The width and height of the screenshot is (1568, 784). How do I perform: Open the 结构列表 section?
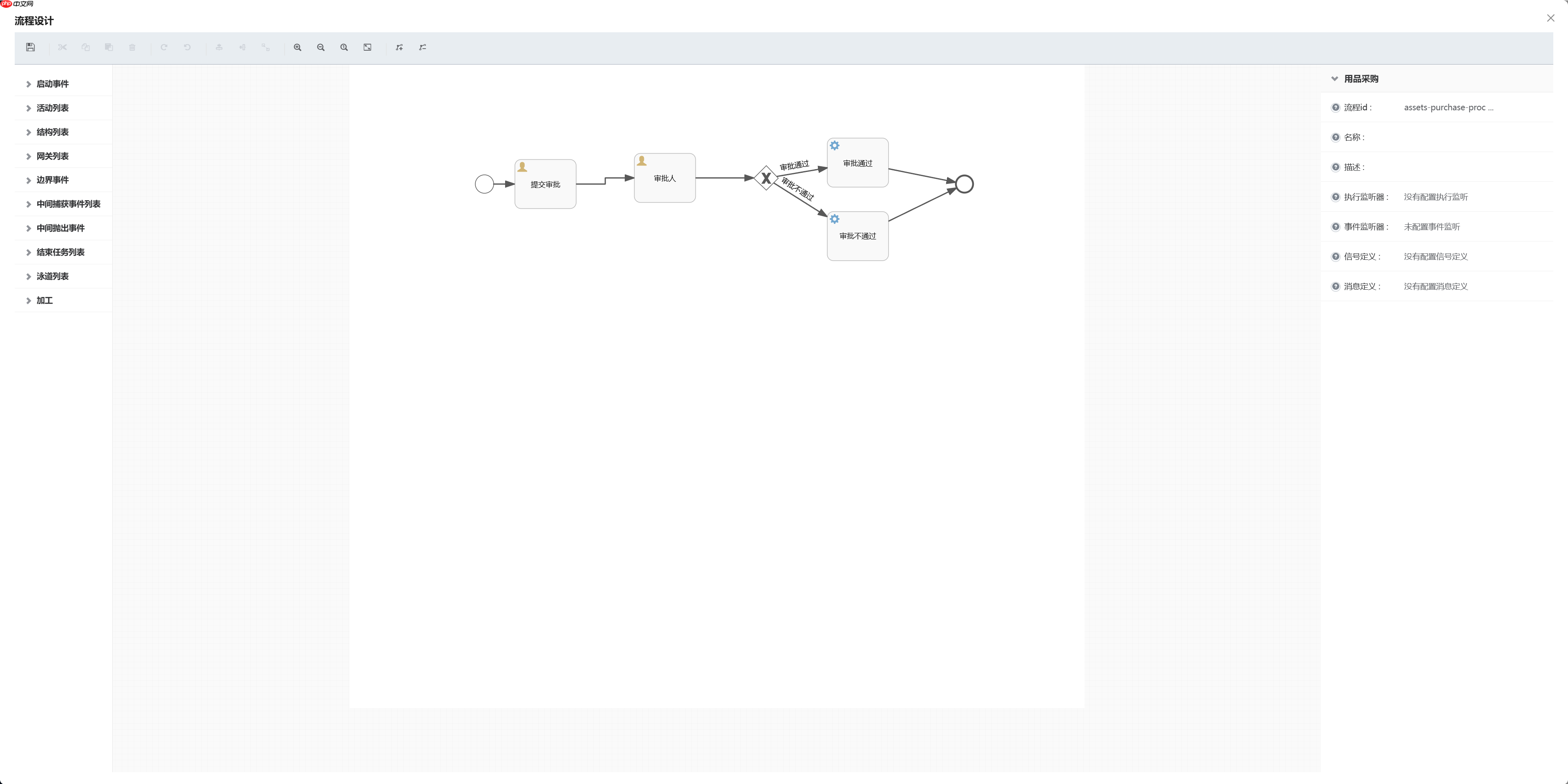pos(52,132)
